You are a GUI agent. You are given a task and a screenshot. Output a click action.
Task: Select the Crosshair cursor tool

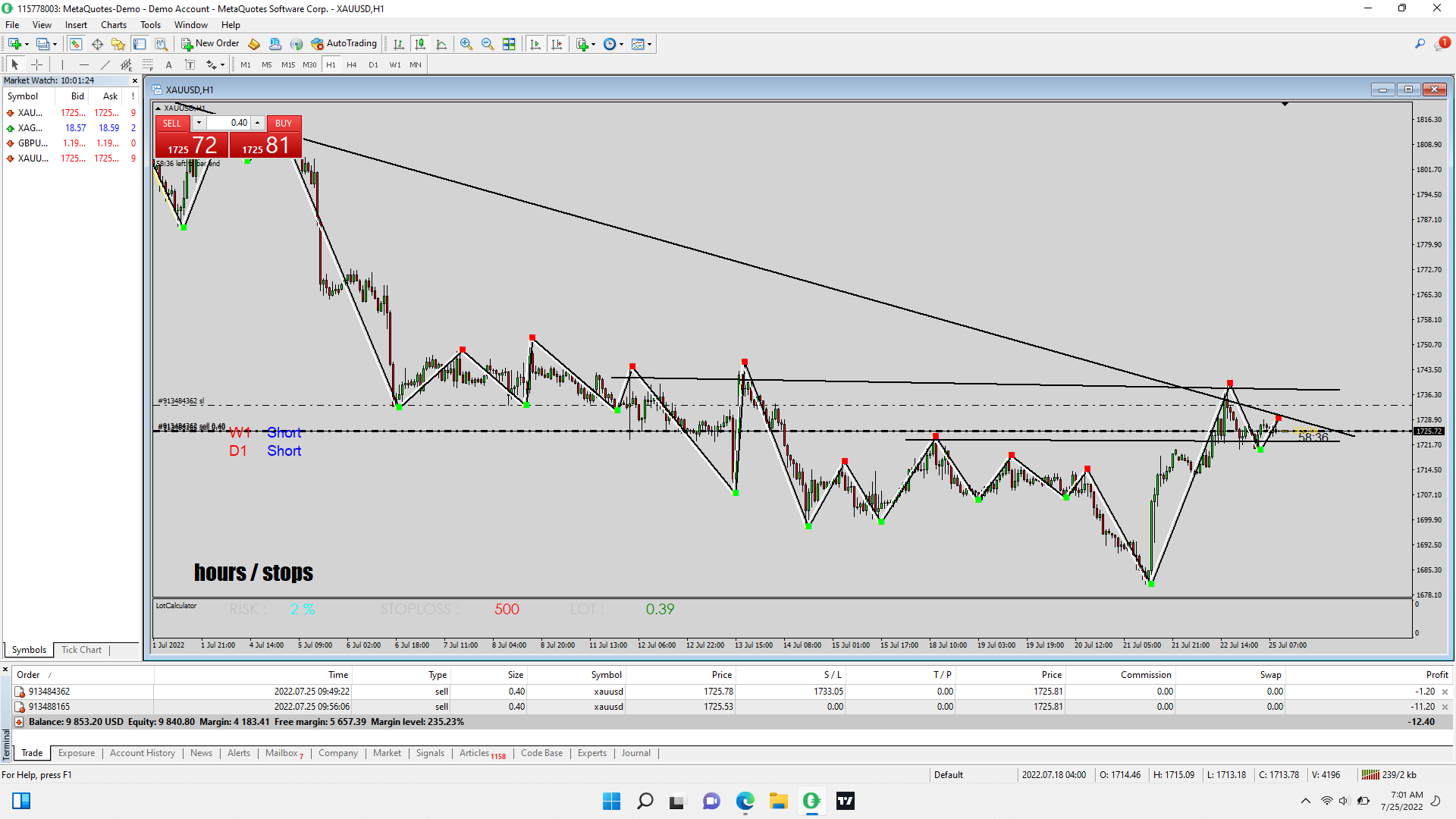[36, 65]
